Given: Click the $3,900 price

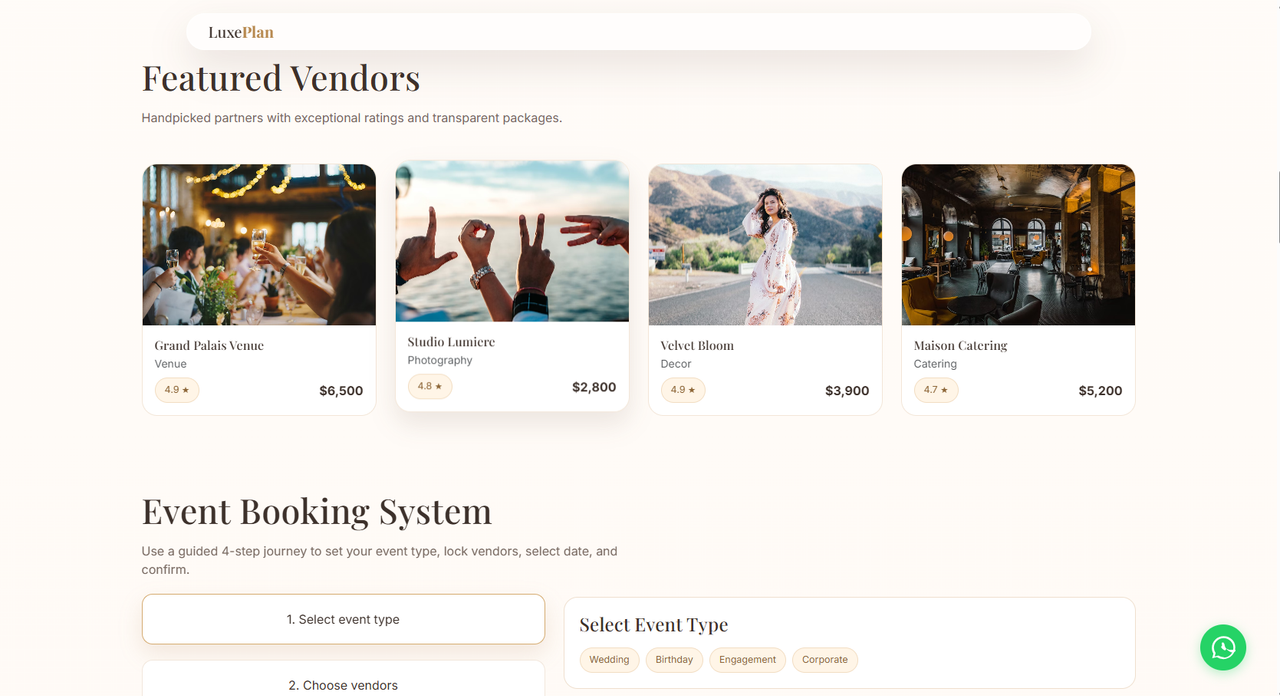Looking at the screenshot, I should [847, 391].
